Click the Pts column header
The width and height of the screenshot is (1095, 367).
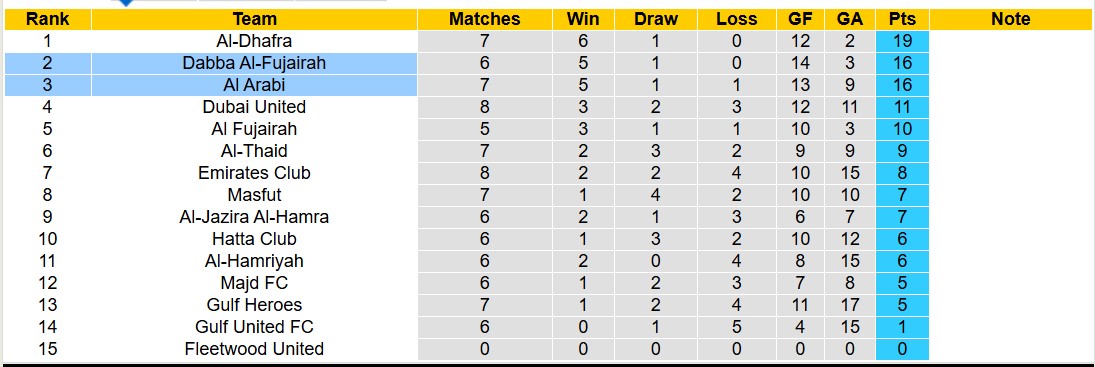902,19
